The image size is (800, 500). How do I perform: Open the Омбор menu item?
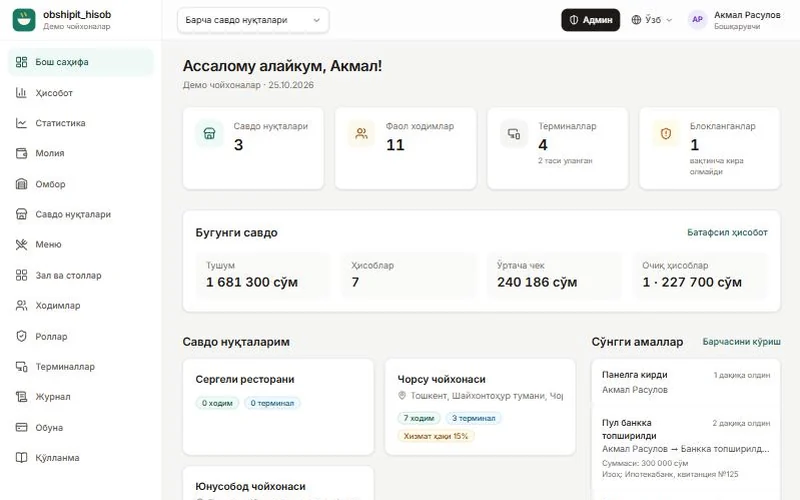81,184
